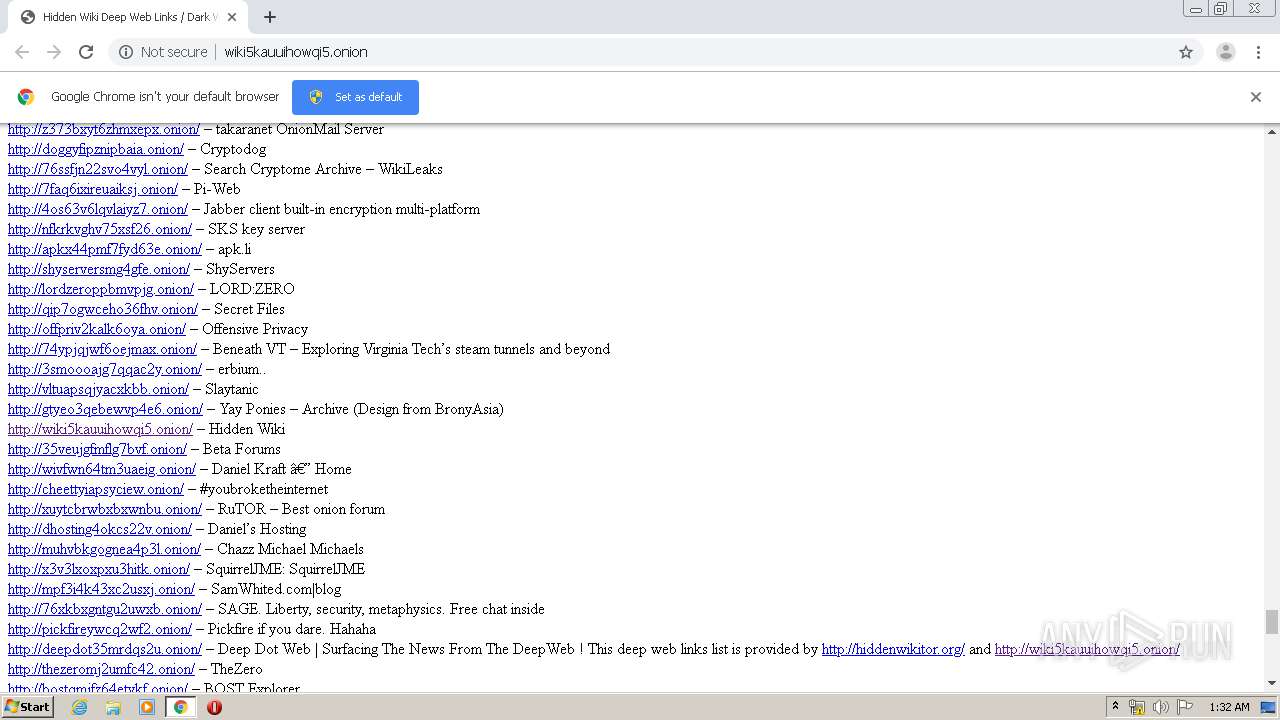The image size is (1280, 720).
Task: Open the nfkrkvghv75xsf26.onion SKS link
Action: coord(100,229)
